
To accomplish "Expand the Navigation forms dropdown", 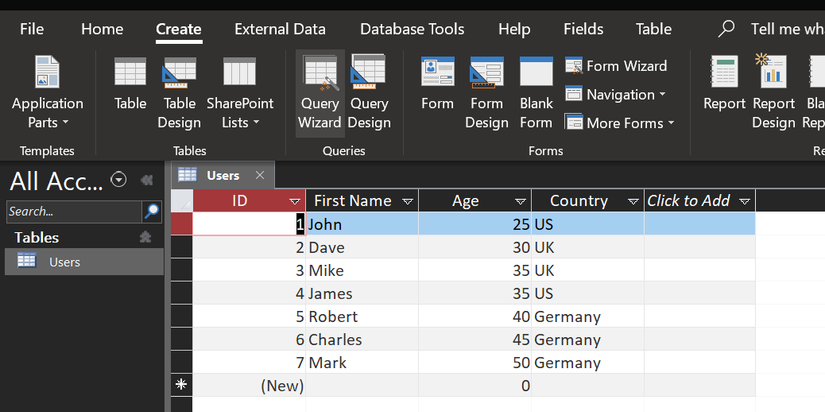I will coord(616,94).
